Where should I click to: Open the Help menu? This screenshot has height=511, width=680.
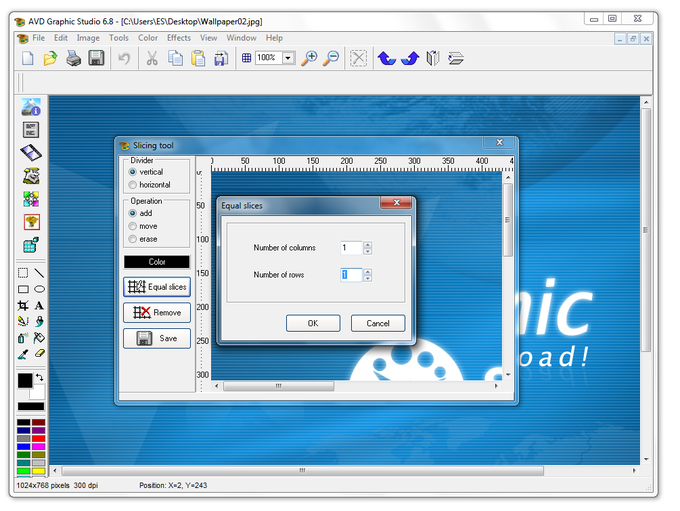(274, 38)
